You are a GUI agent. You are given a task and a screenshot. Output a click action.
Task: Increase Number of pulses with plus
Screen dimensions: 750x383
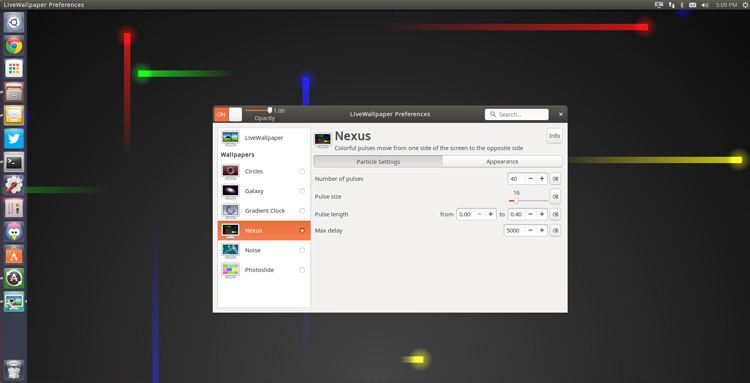pos(542,179)
